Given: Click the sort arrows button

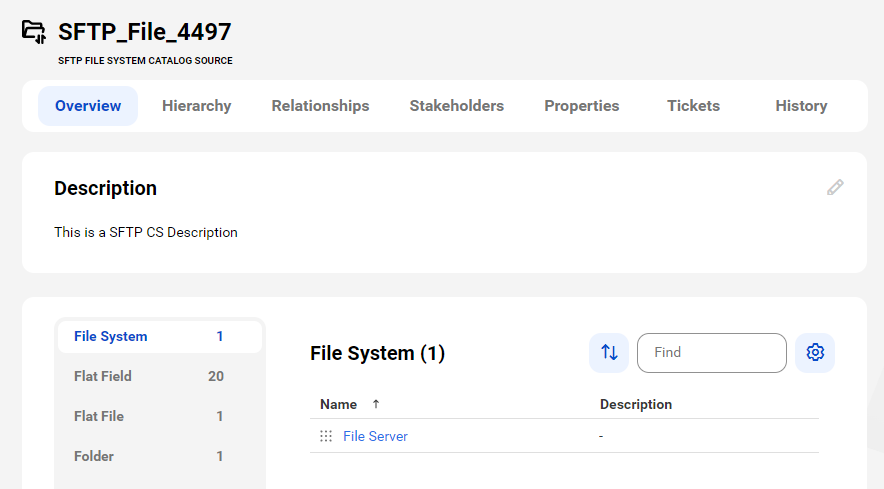Looking at the screenshot, I should [x=609, y=353].
